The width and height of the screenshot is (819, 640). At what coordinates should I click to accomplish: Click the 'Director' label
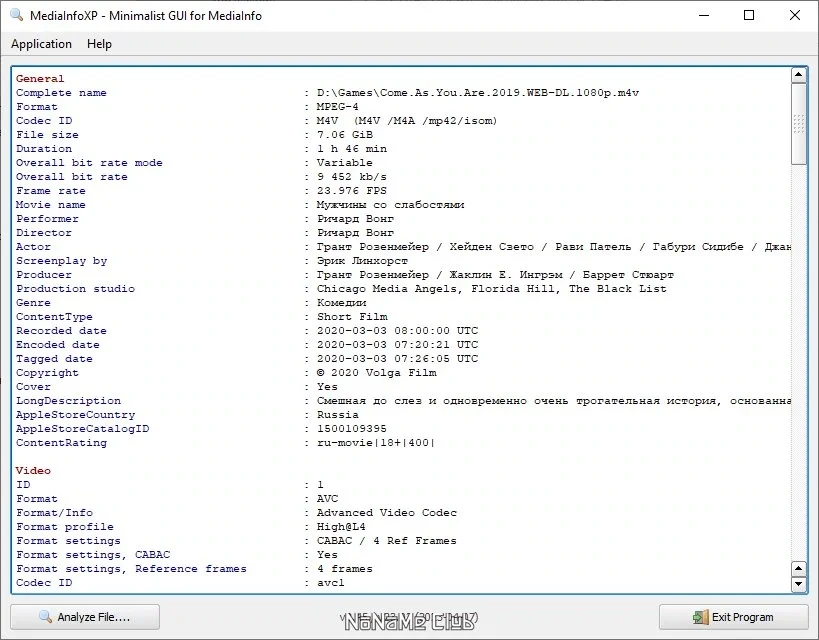coord(44,233)
